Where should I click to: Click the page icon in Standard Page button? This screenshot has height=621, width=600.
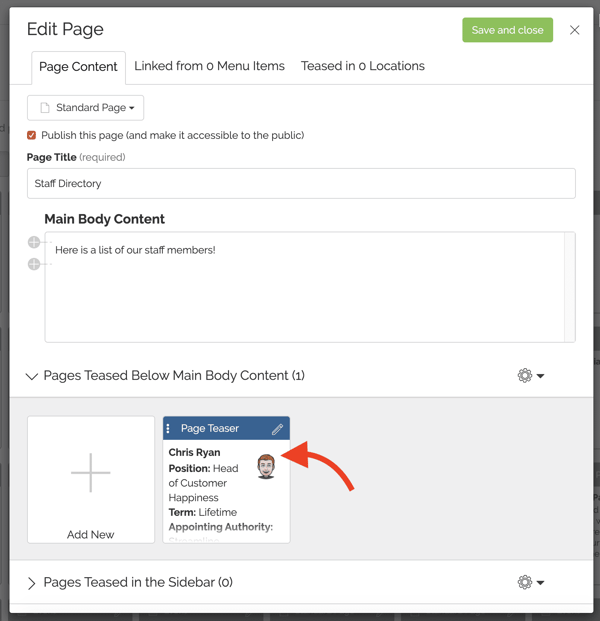(45, 108)
